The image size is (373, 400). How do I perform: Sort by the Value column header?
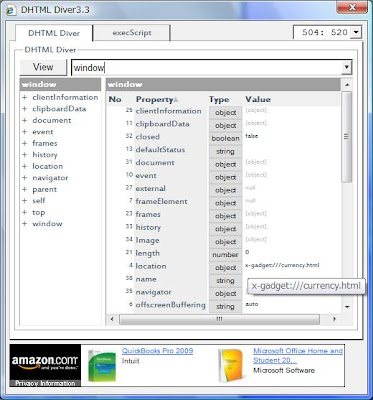258,99
